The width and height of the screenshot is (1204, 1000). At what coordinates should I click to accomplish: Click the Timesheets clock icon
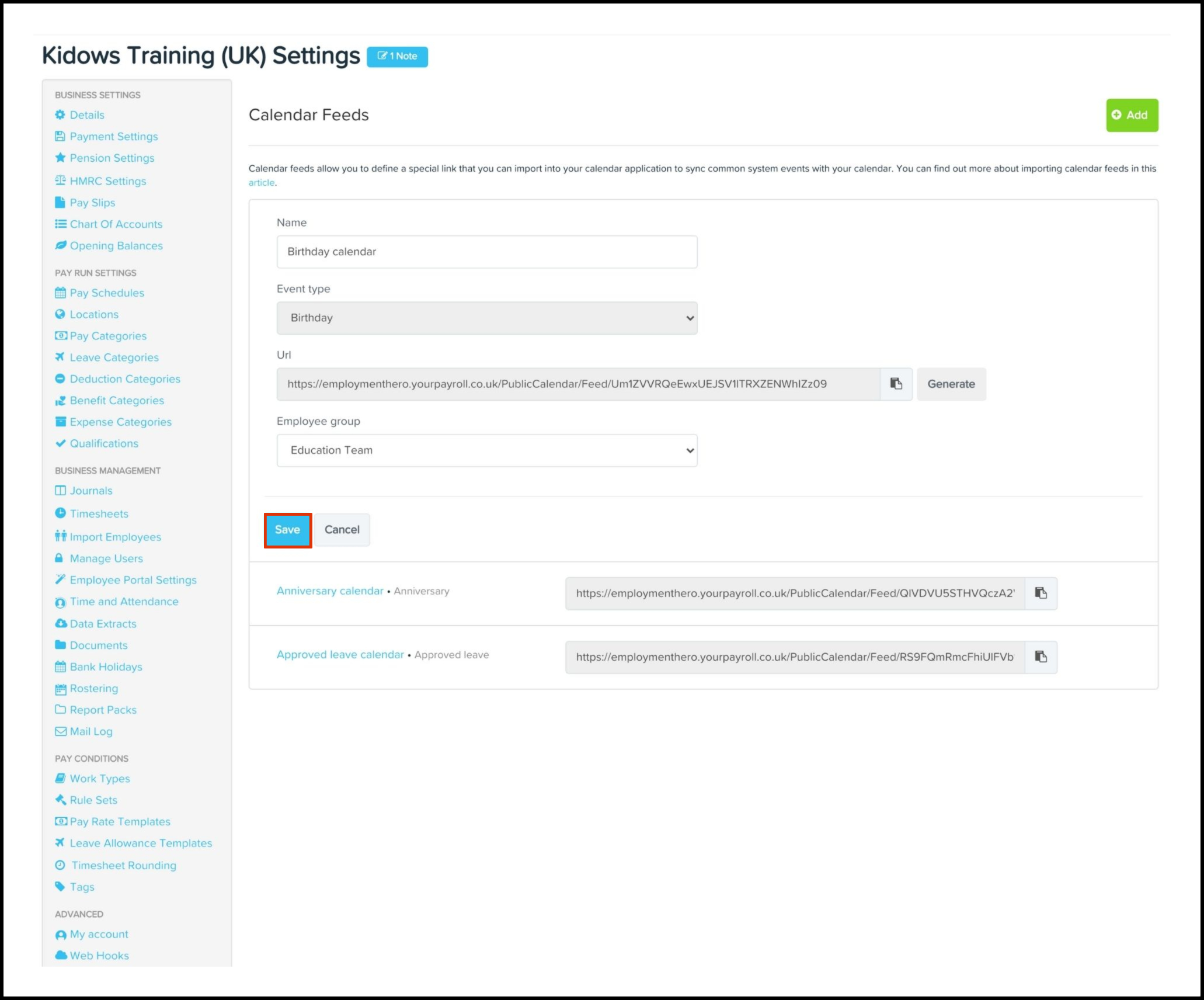tap(60, 513)
